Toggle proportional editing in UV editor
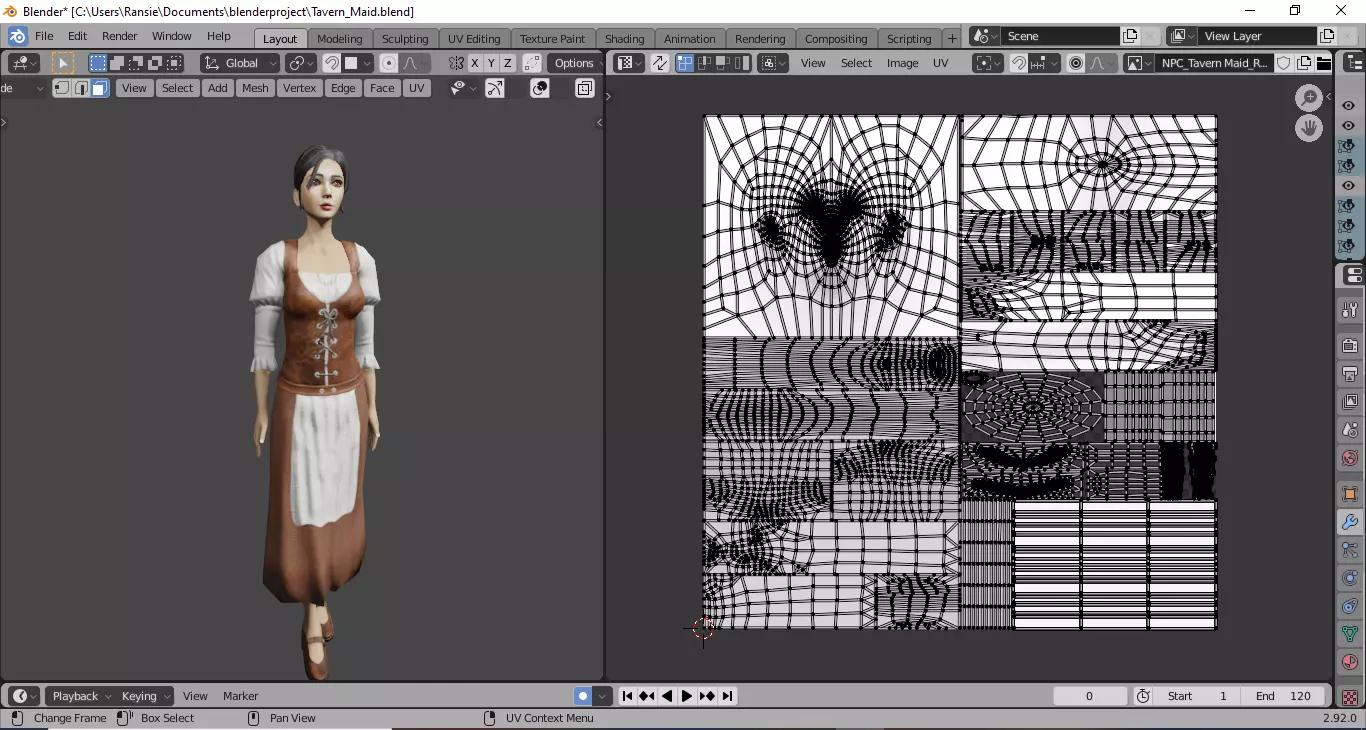Image resolution: width=1366 pixels, height=730 pixels. (1076, 63)
